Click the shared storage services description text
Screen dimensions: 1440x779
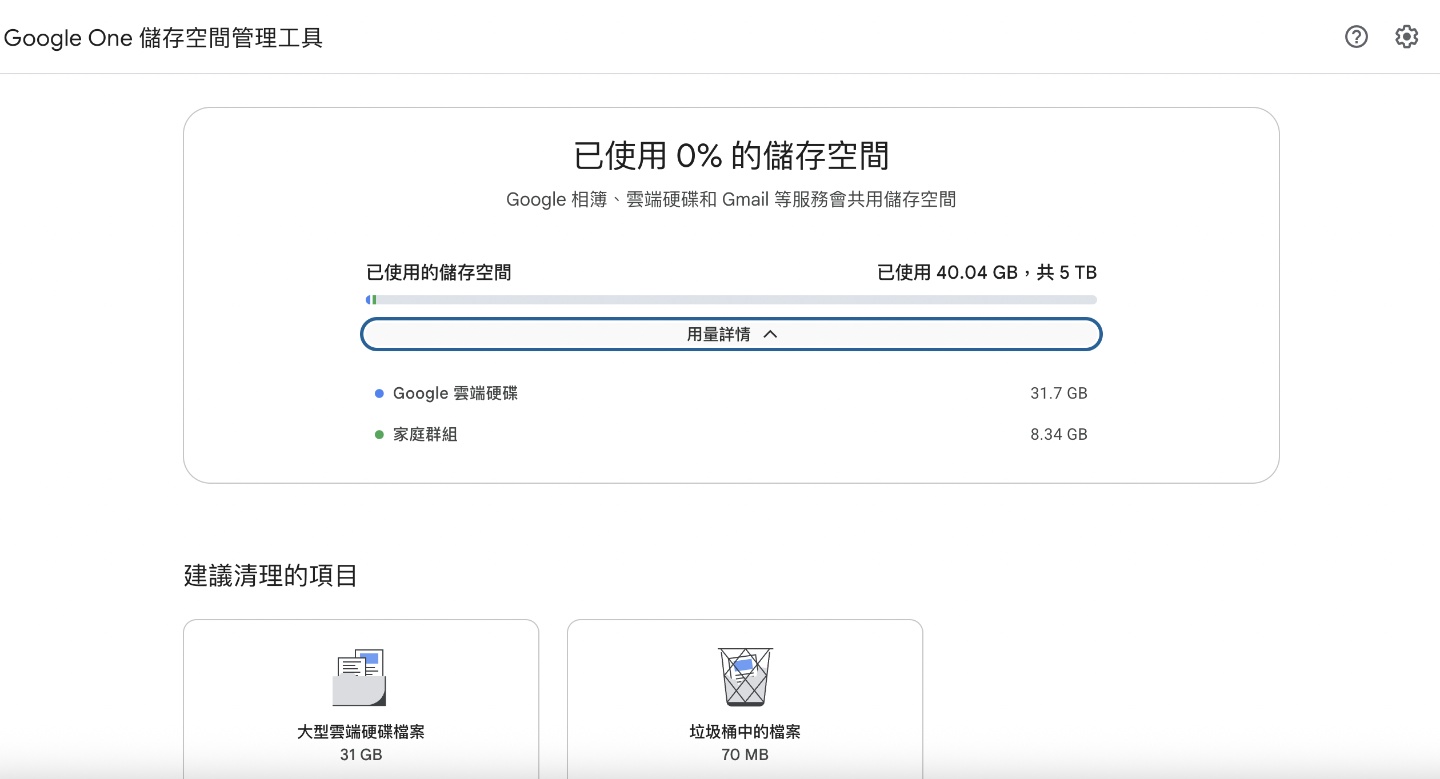pyautogui.click(x=731, y=200)
